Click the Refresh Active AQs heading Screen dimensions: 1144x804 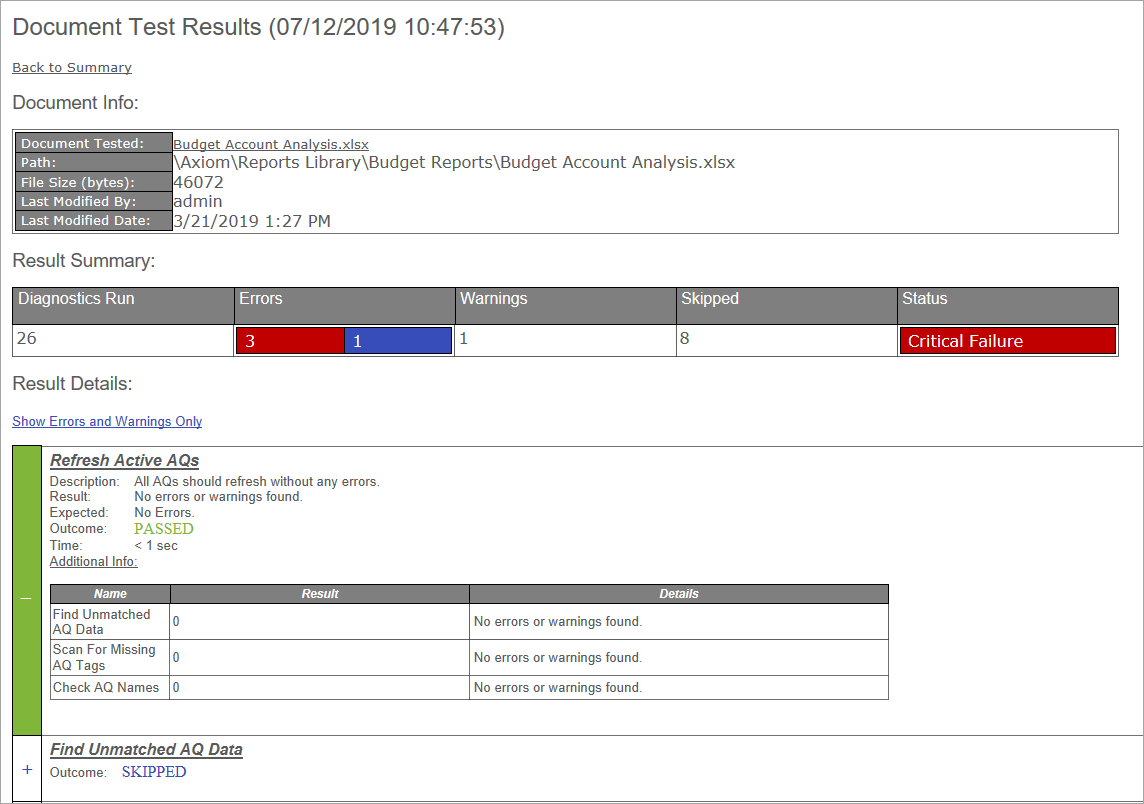click(x=124, y=461)
